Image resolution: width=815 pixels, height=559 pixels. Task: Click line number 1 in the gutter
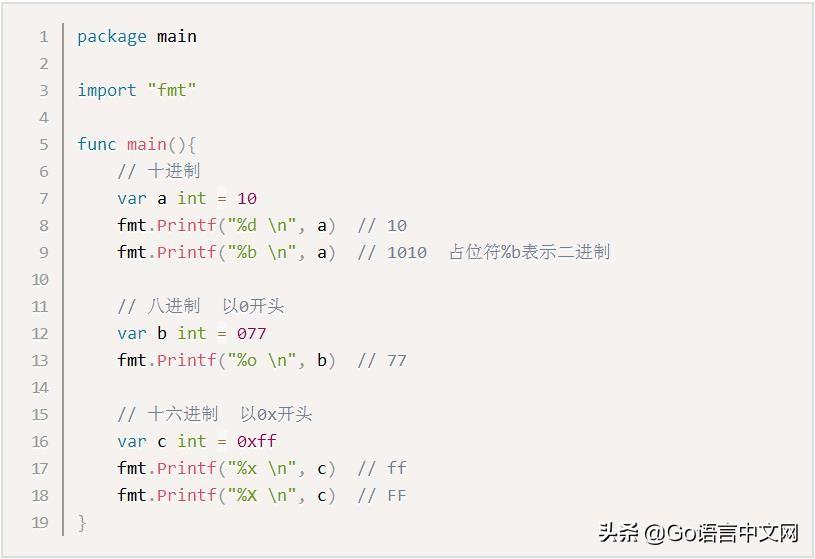point(43,37)
